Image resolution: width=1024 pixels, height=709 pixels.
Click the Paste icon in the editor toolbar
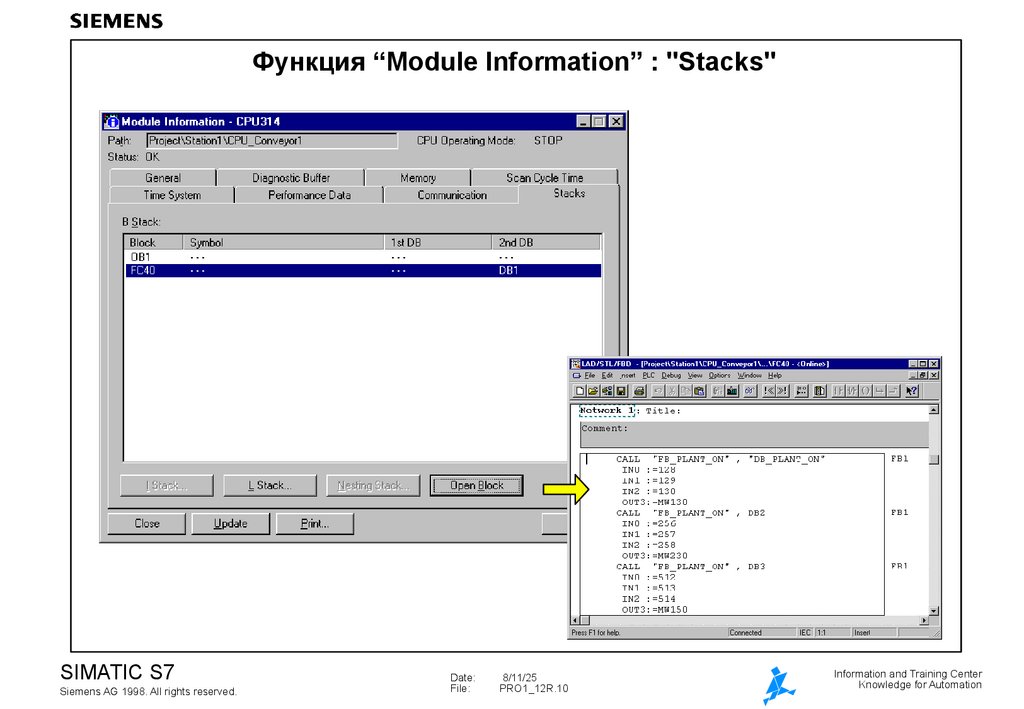699,390
